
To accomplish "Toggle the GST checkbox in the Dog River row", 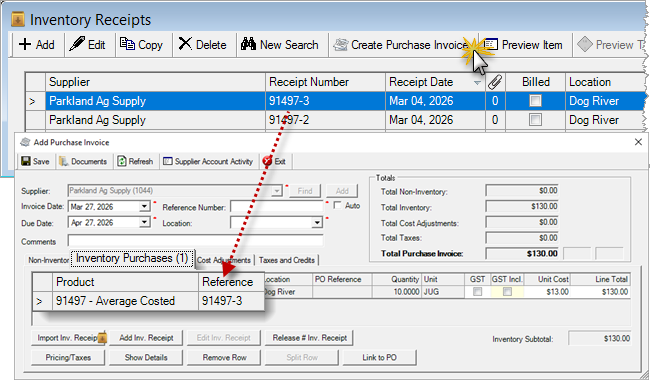I will (x=477, y=292).
